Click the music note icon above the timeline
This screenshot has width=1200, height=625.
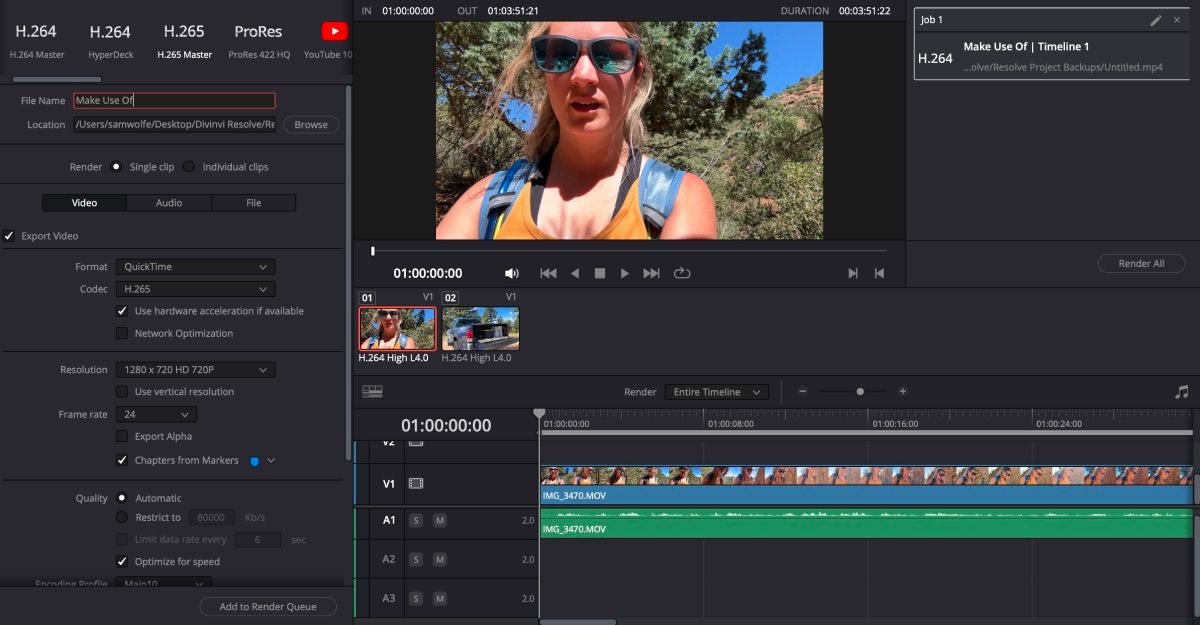click(x=1181, y=391)
